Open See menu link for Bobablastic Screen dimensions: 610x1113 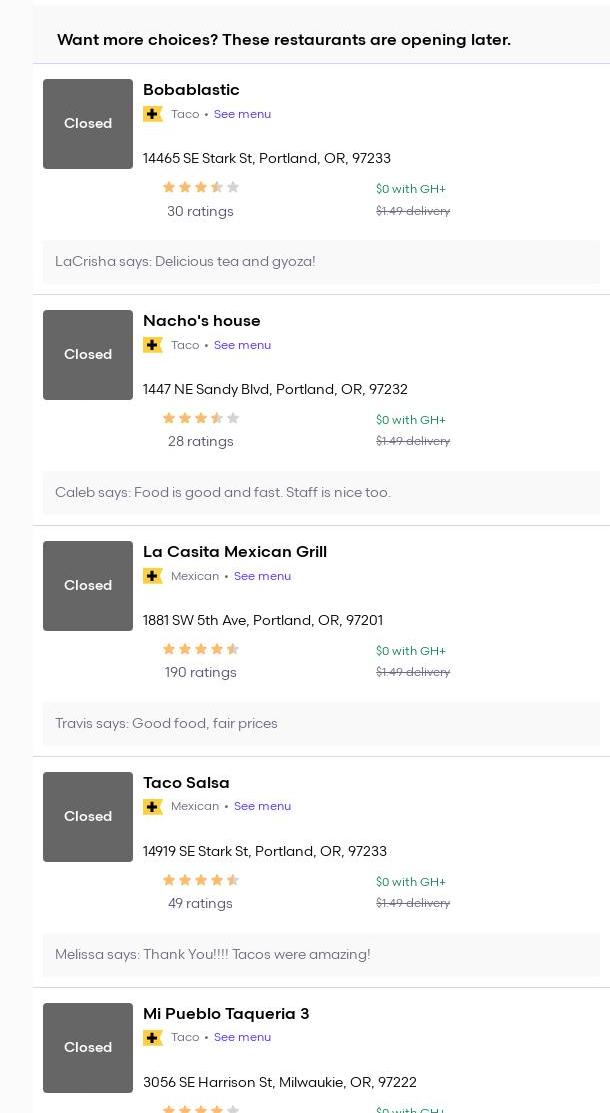[x=242, y=114]
